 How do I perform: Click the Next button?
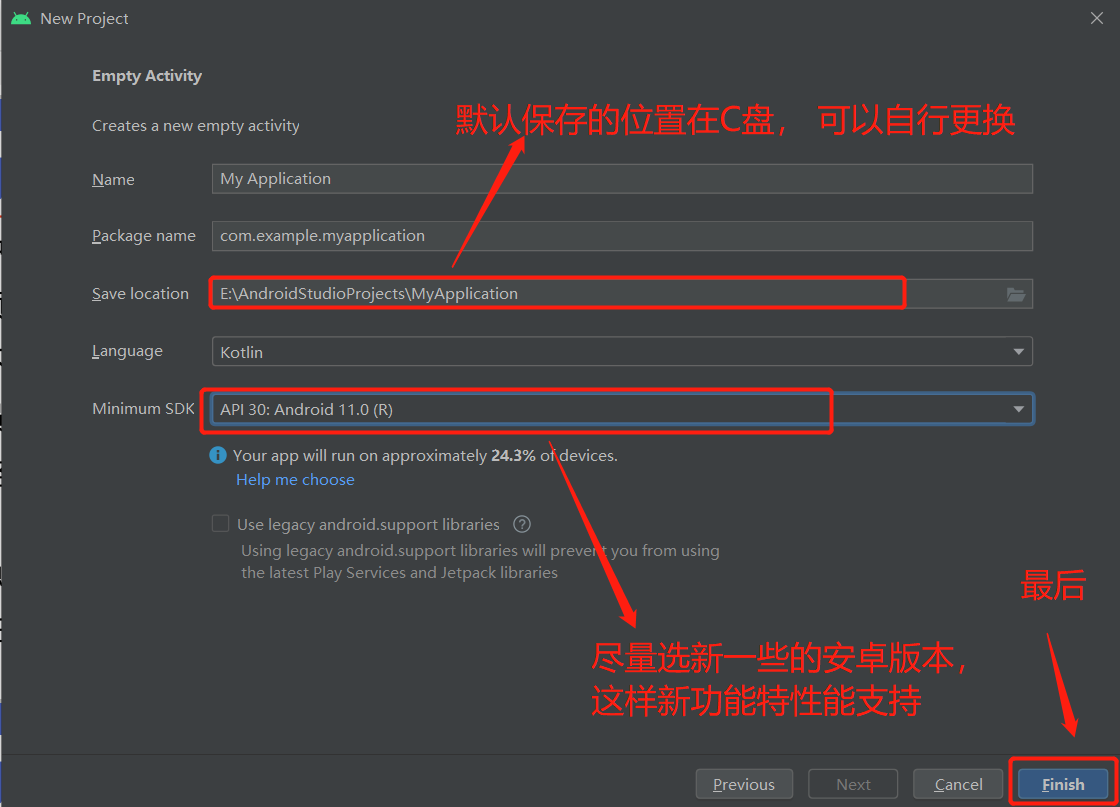point(853,784)
